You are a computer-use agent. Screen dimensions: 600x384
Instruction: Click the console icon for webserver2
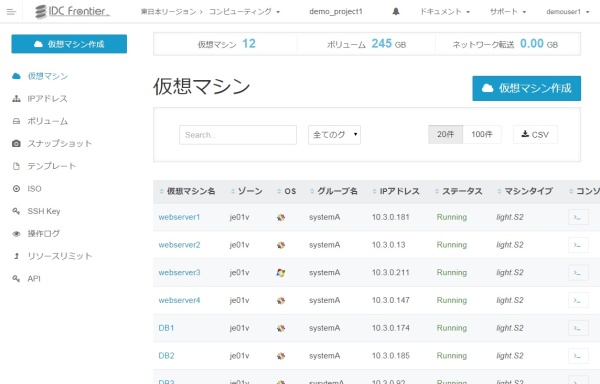coord(578,245)
